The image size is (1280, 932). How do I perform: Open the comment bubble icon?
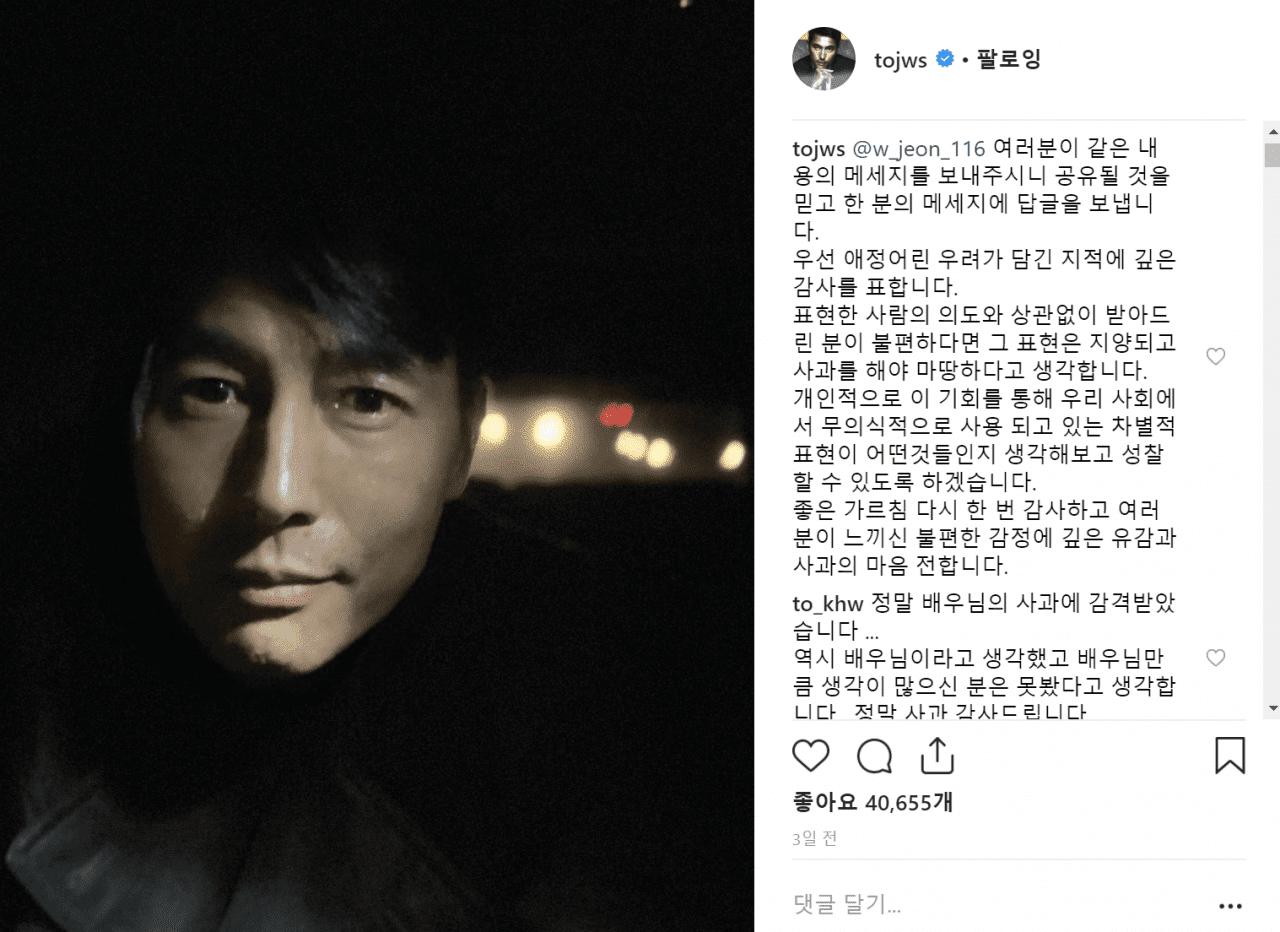pos(875,756)
